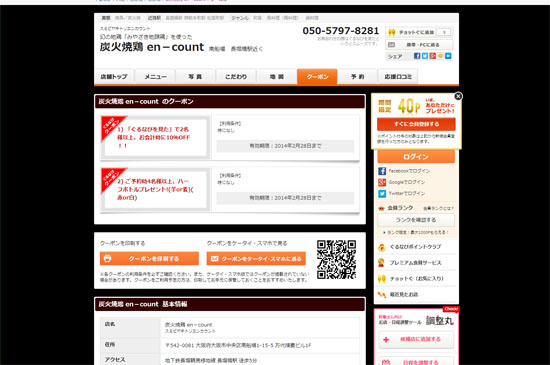Share the page on Facebook icon
Image resolution: width=550 pixels, height=365 pixels.
tap(417, 56)
